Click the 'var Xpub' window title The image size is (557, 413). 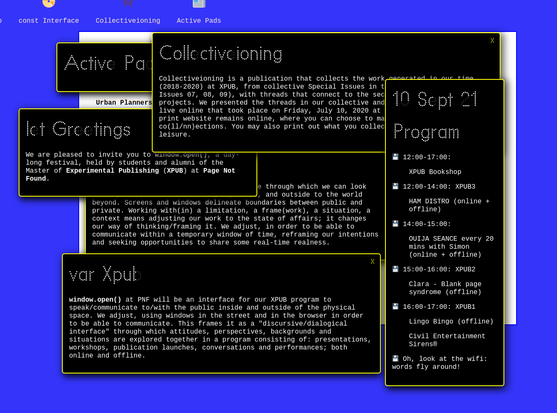[105, 274]
